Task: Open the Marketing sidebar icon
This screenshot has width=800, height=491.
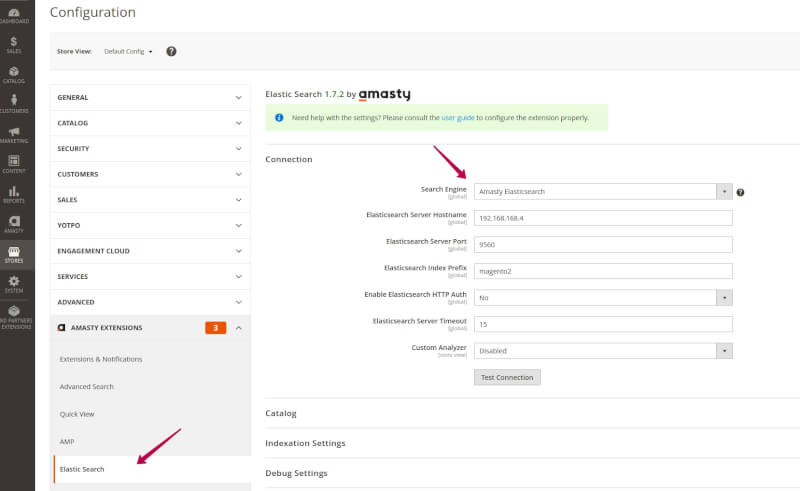Action: 14,135
